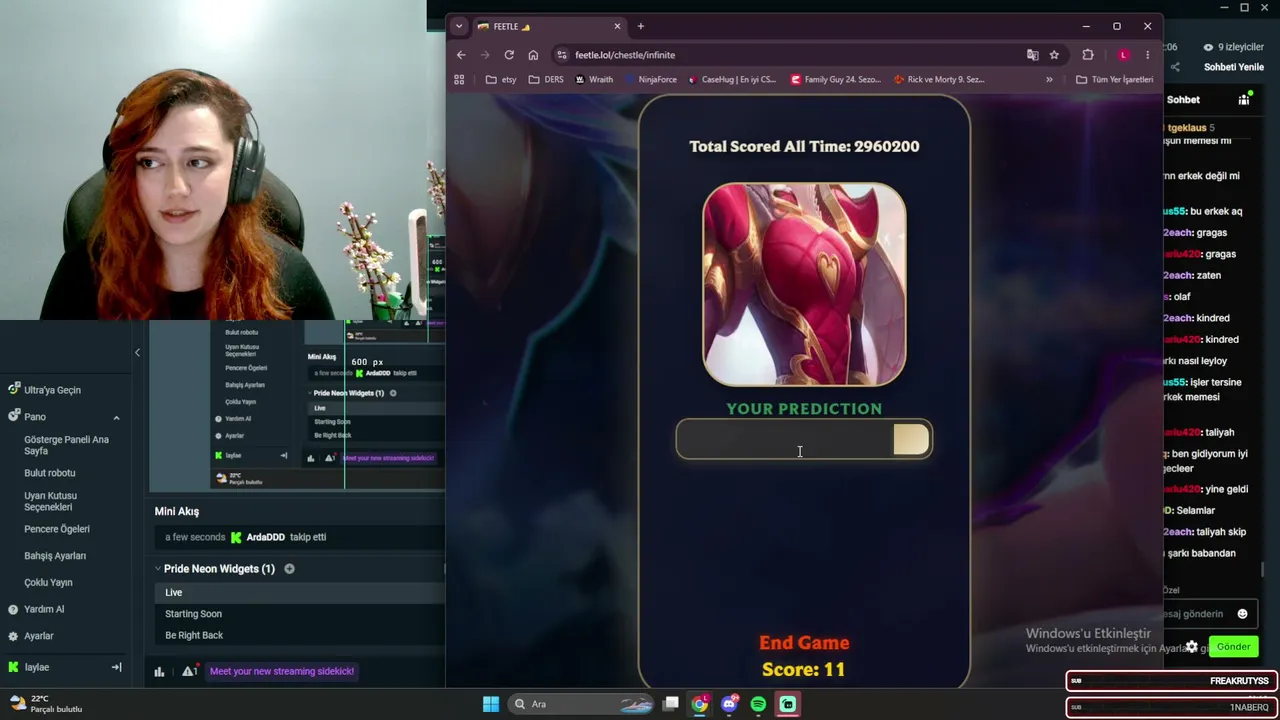Image resolution: width=1280 pixels, height=720 pixels.
Task: Open Spotify from the taskbar
Action: click(758, 704)
